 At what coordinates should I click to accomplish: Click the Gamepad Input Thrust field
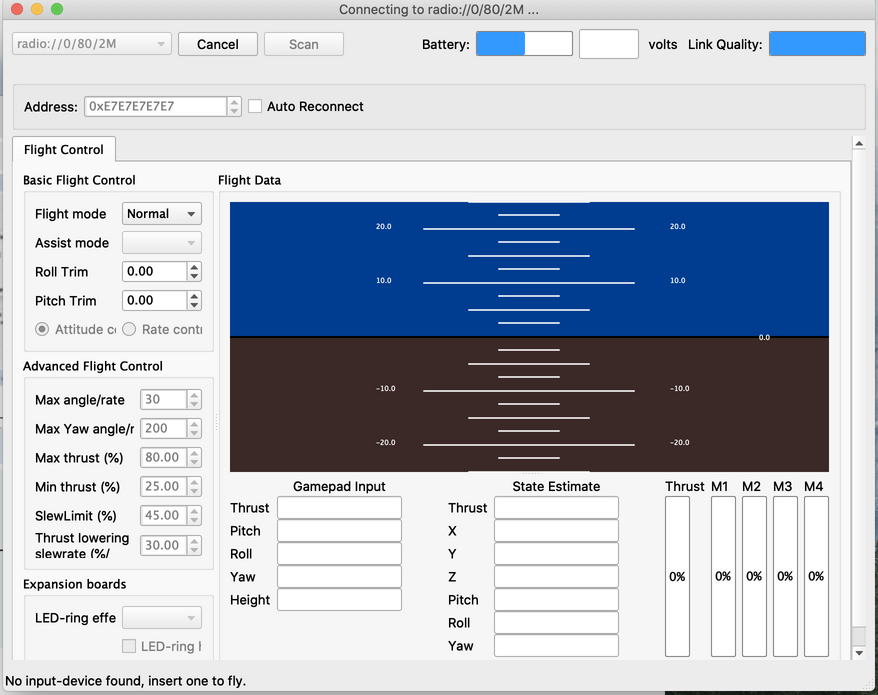(x=339, y=508)
